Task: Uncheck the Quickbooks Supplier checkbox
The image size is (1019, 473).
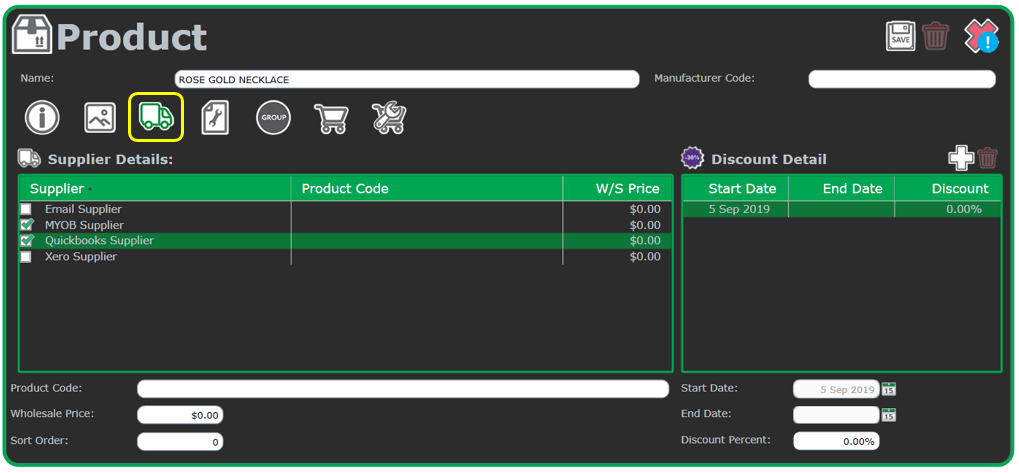Action: 26,240
